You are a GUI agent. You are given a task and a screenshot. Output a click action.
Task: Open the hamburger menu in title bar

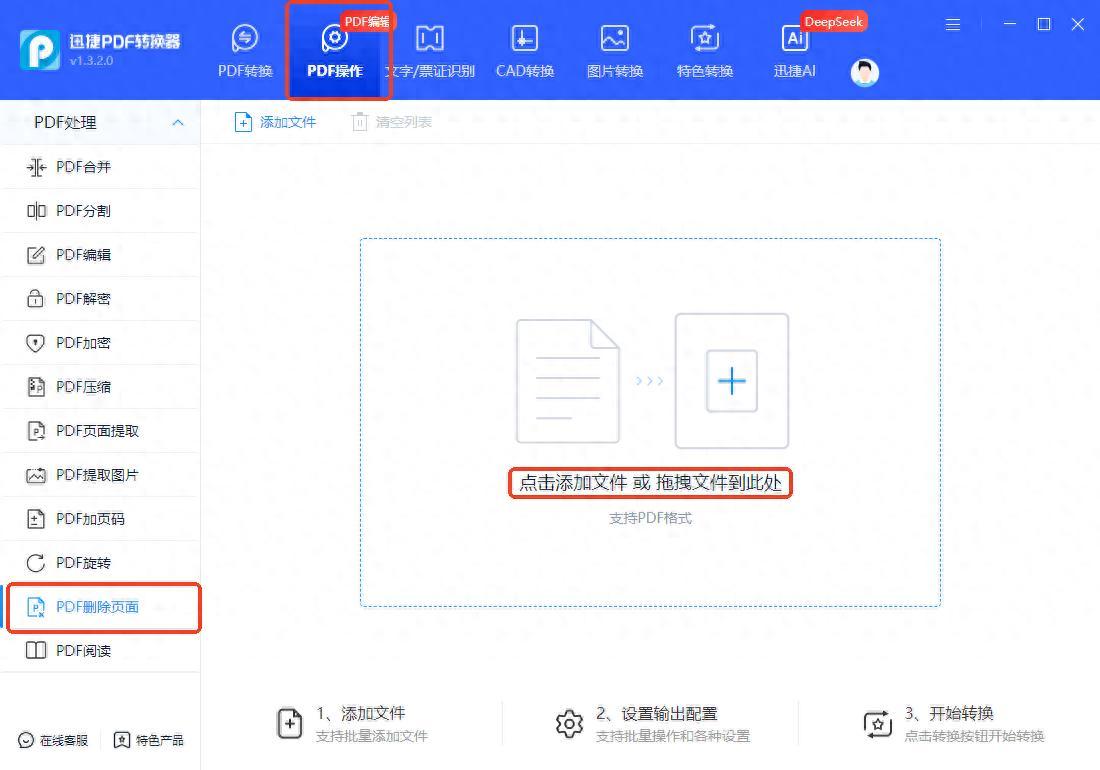click(x=953, y=24)
